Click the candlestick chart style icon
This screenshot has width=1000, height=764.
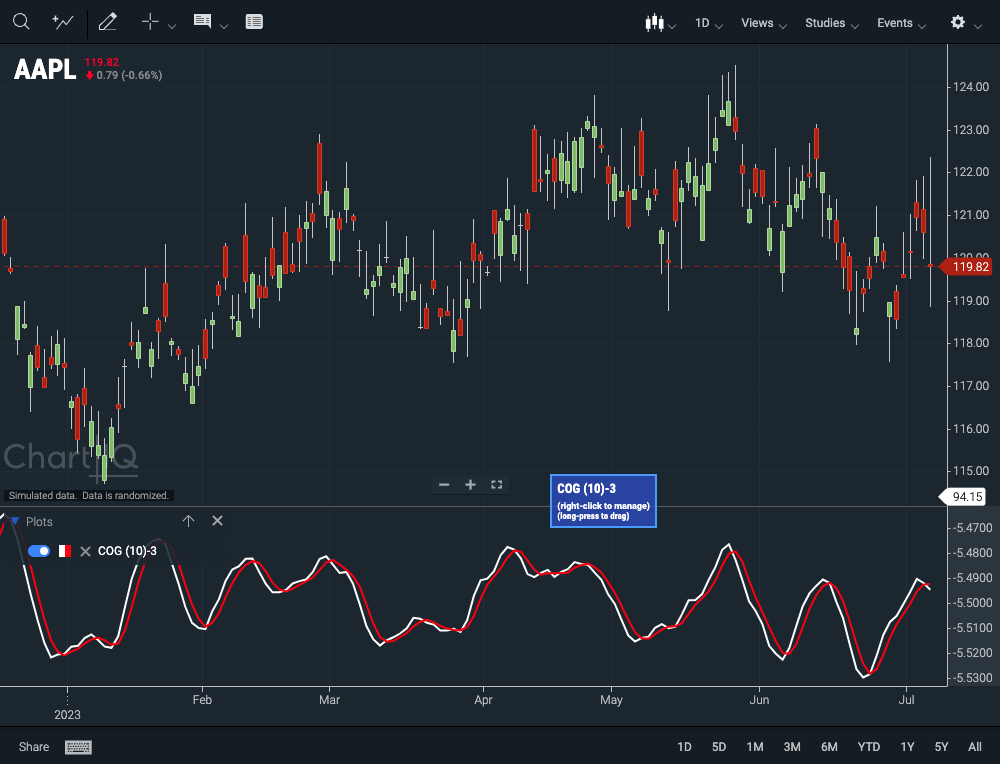pyautogui.click(x=654, y=23)
